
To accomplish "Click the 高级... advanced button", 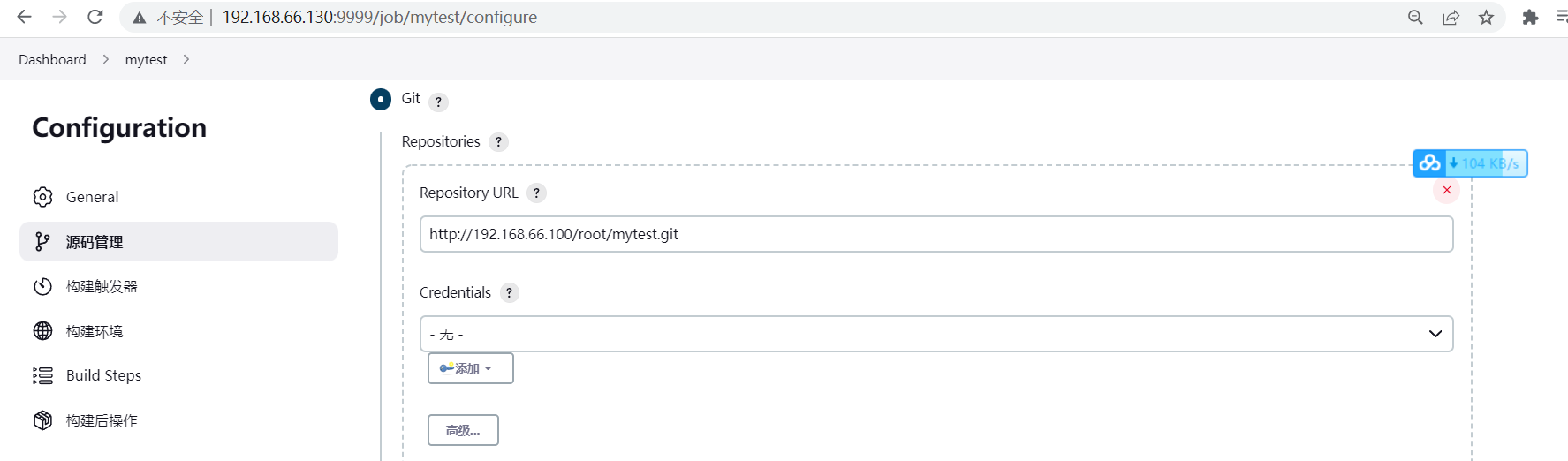I will click(463, 430).
